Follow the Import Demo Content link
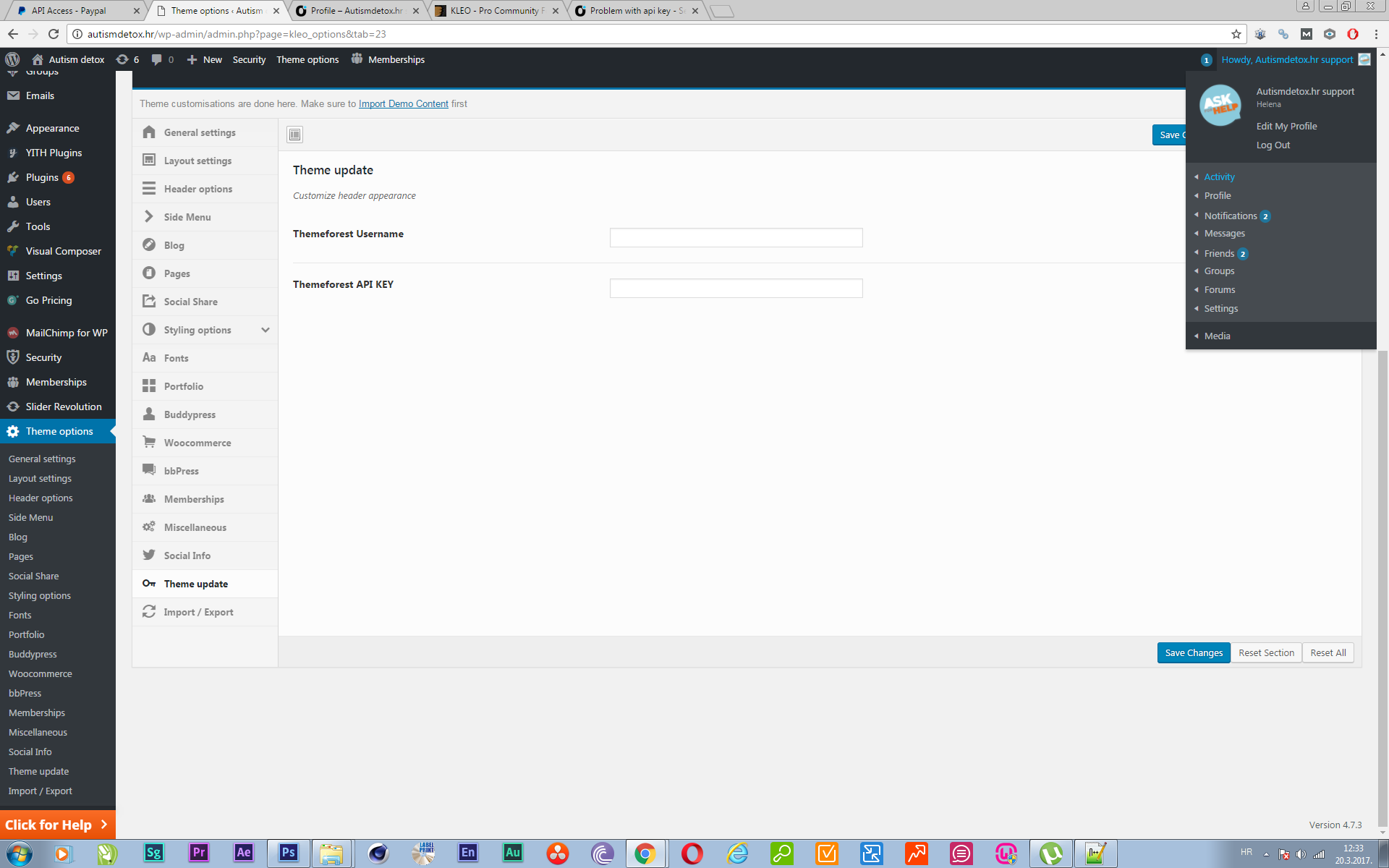1389x868 pixels. pyautogui.click(x=403, y=104)
